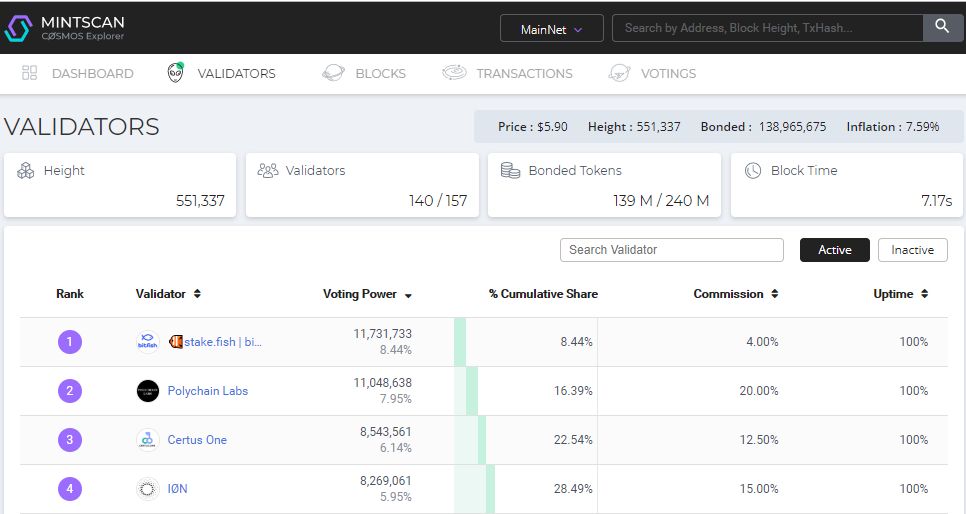966x514 pixels.
Task: Click commission value 15.00%
Action: [759, 489]
